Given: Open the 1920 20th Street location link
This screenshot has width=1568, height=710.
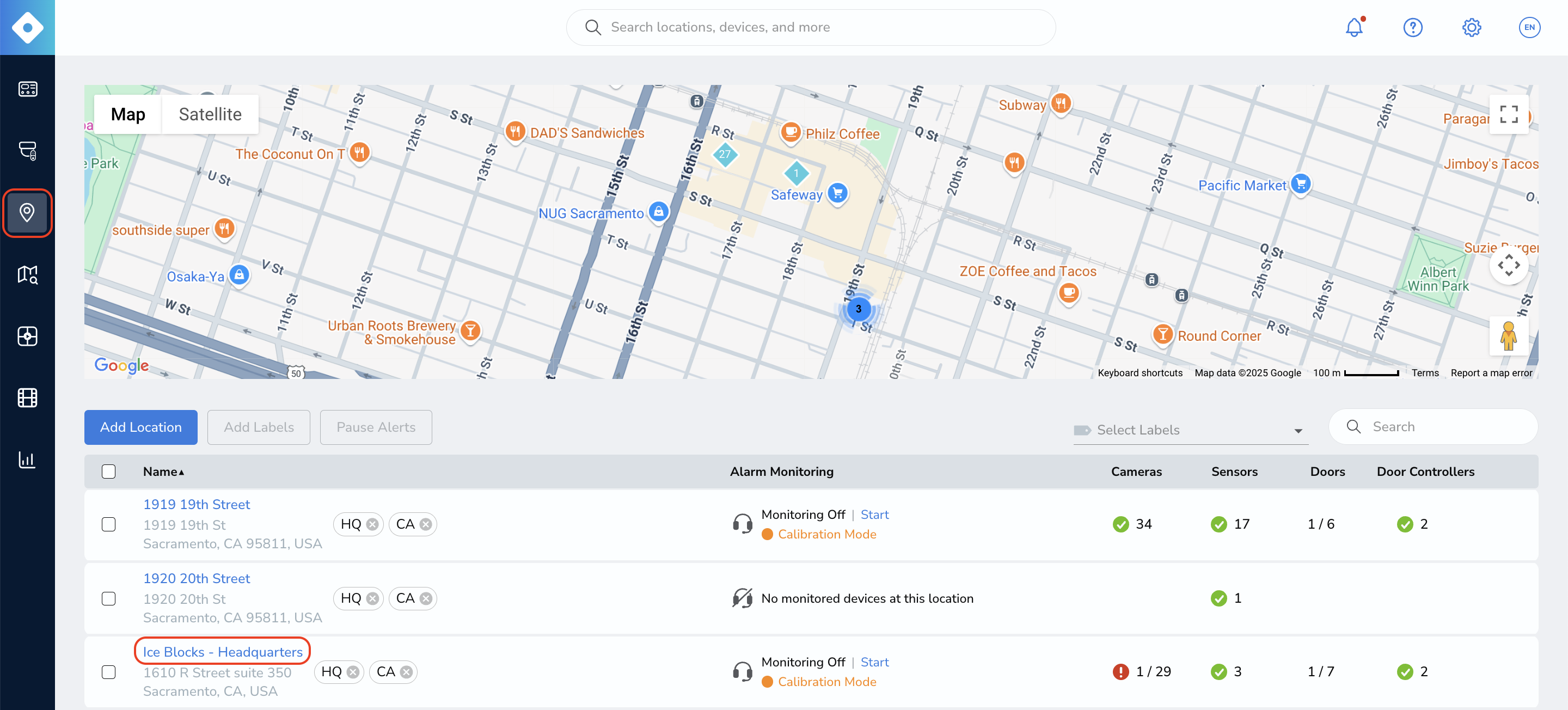Looking at the screenshot, I should pos(197,578).
